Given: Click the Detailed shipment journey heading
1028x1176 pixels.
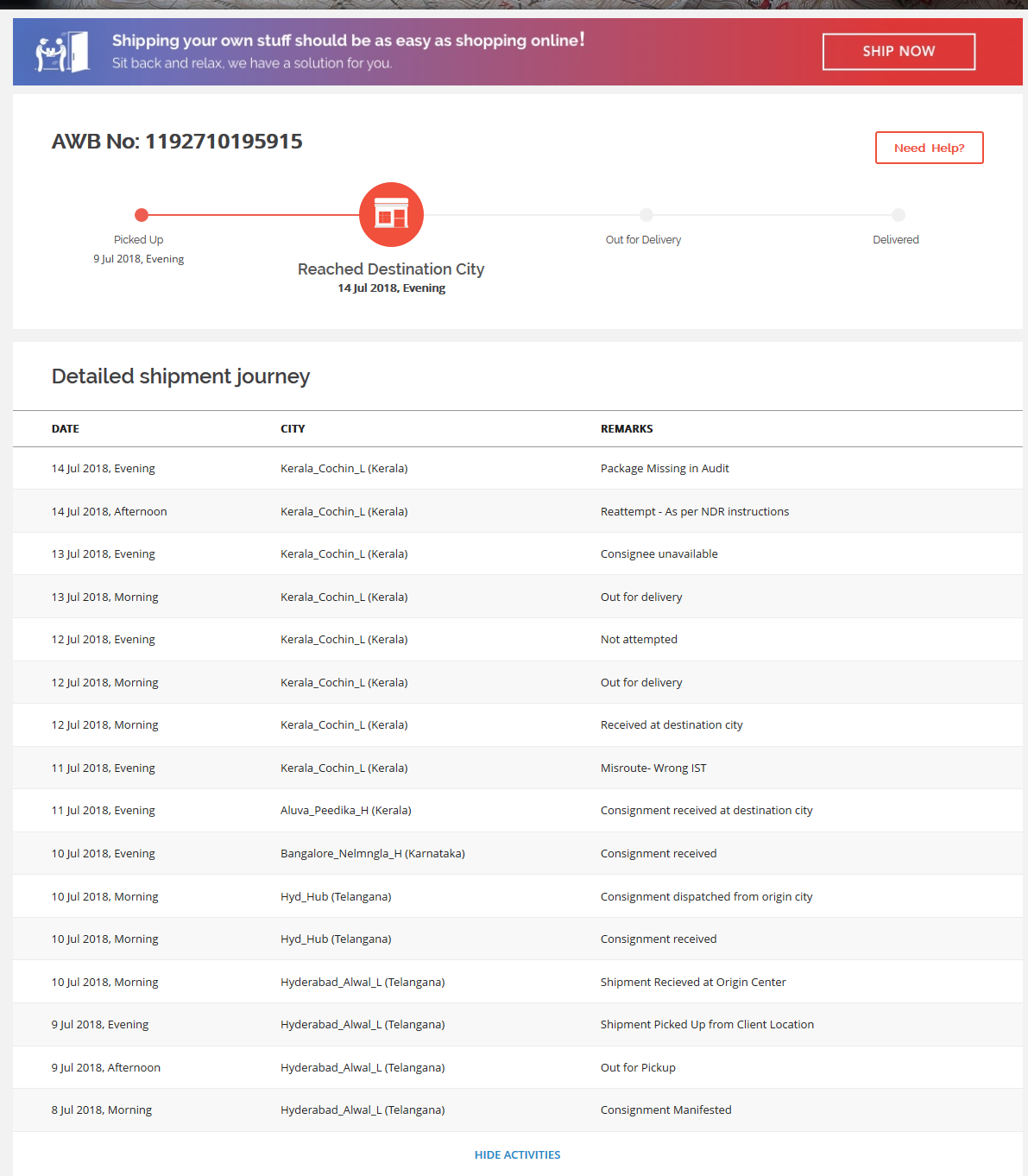Looking at the screenshot, I should point(180,376).
